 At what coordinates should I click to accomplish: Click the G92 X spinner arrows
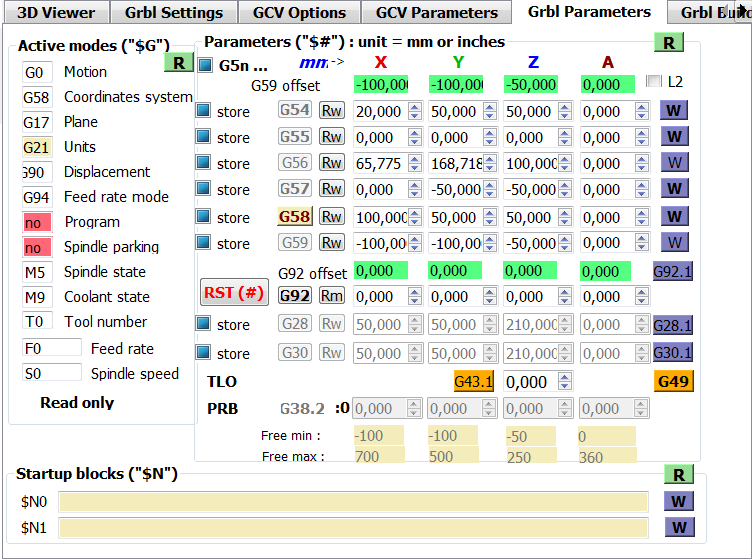[415, 296]
